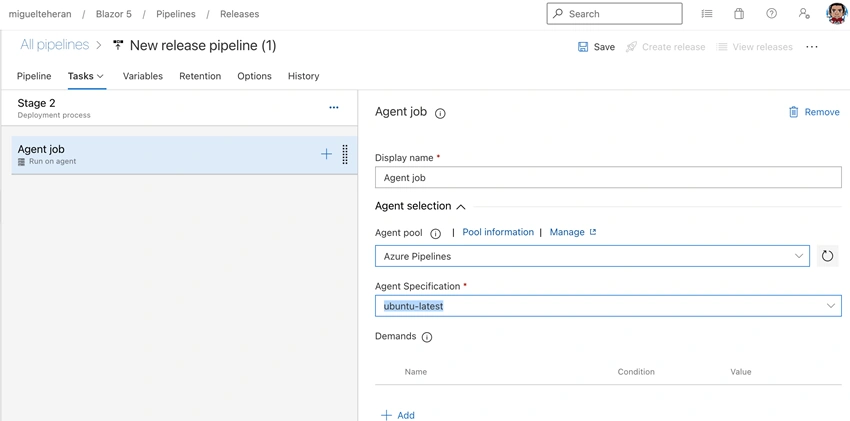Open the Agent Specification dropdown

click(x=608, y=306)
